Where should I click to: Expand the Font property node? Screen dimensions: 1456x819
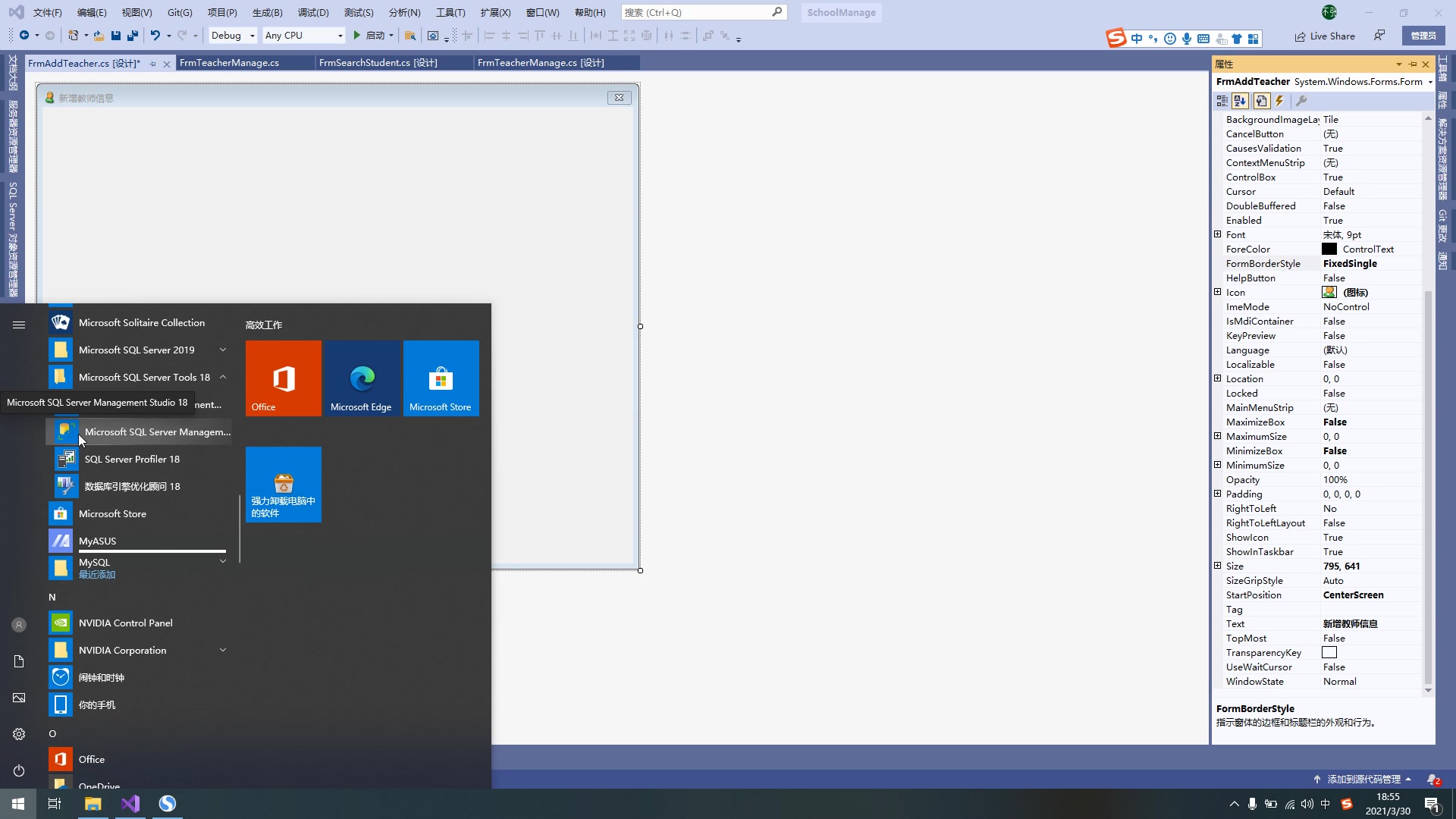coord(1218,235)
